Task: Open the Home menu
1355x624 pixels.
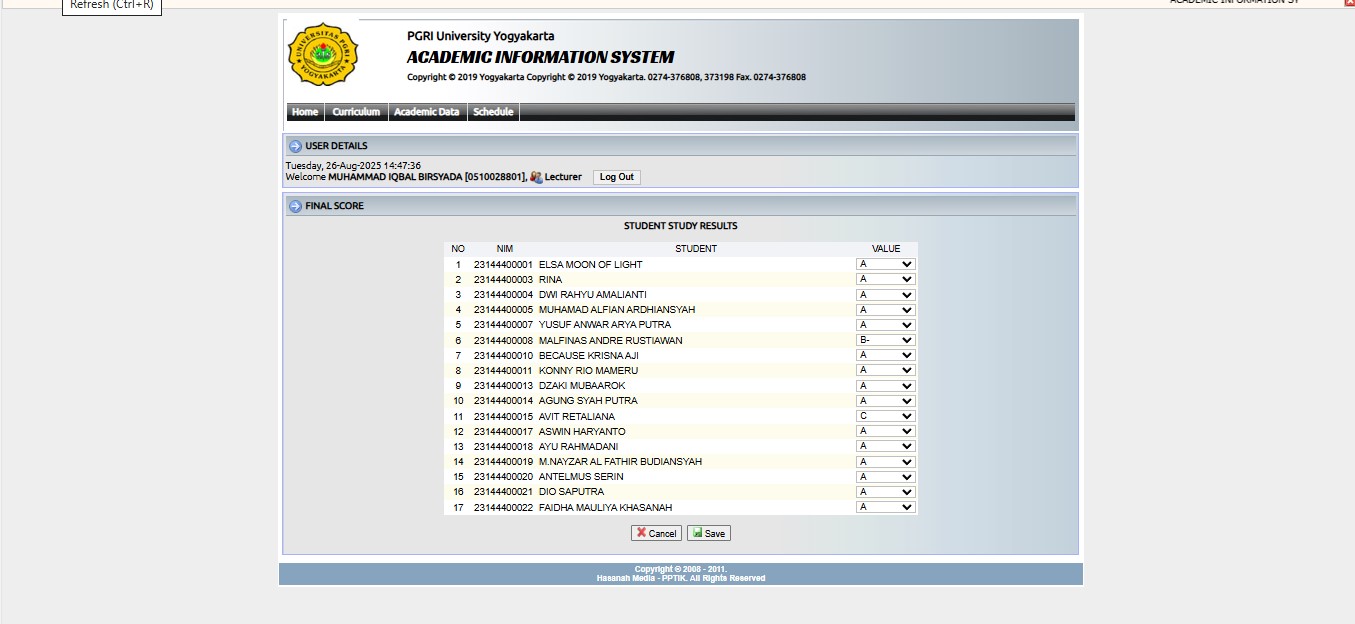Action: point(305,112)
